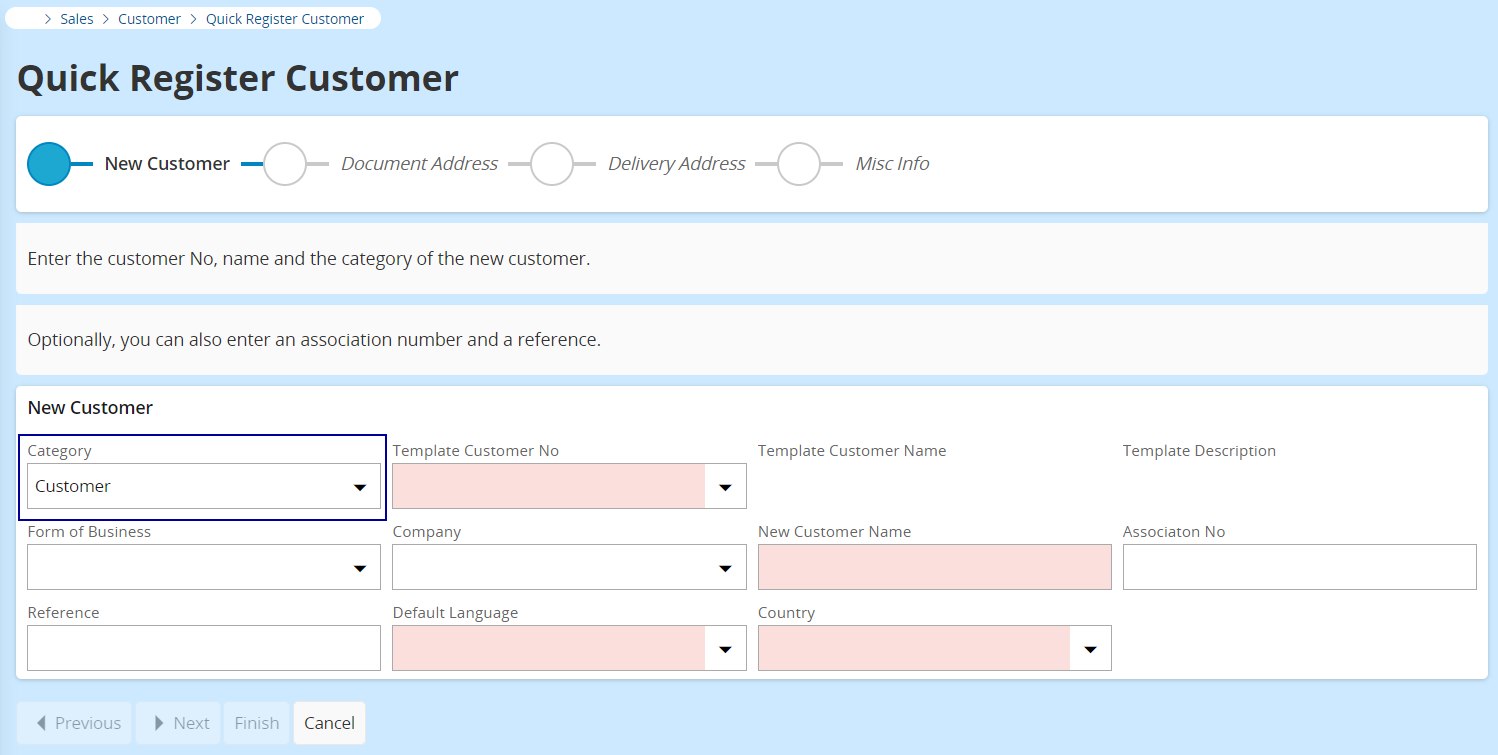Click the New Customer step circle

(x=49, y=164)
